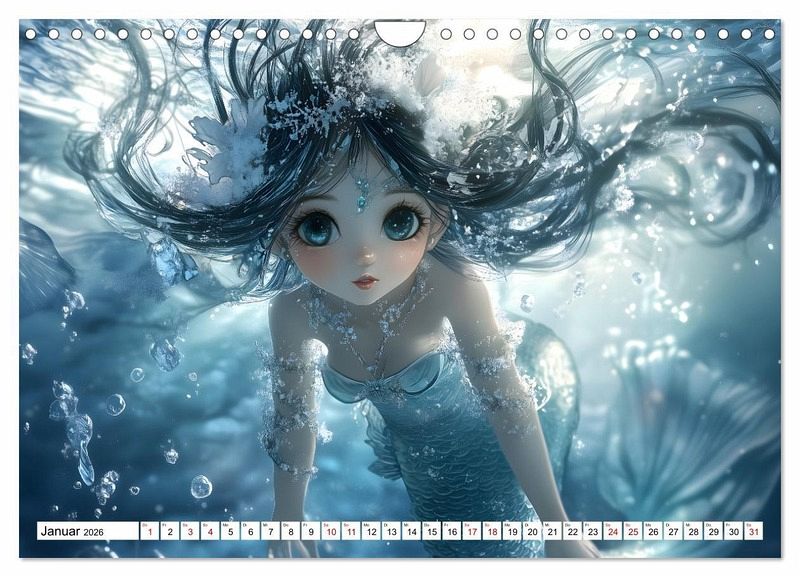The width and height of the screenshot is (800, 577).
Task: Select day 21 in the date row
Action: click(x=552, y=532)
